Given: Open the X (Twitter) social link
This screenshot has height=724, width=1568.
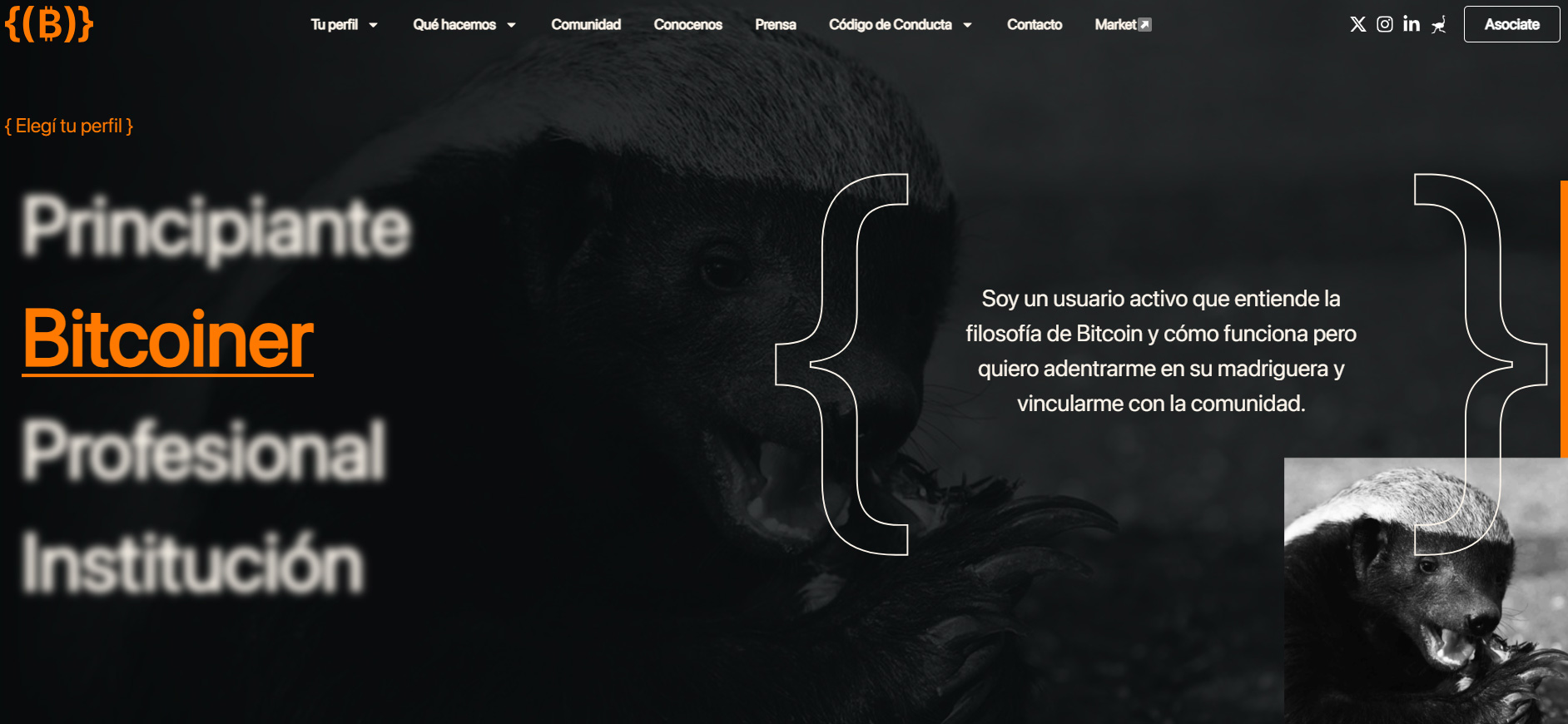Looking at the screenshot, I should tap(1357, 24).
